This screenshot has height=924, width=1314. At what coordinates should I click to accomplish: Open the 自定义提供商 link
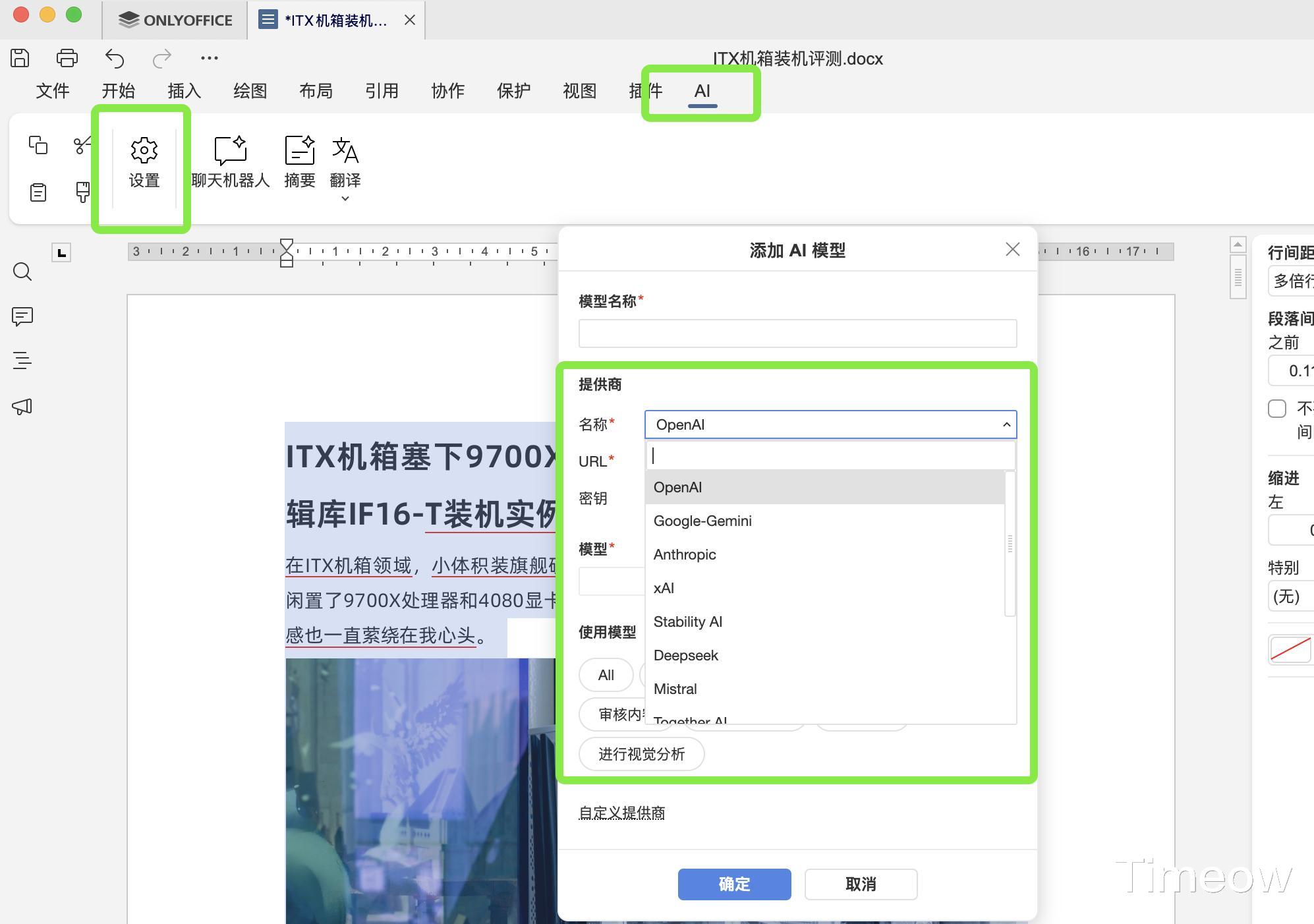pyautogui.click(x=621, y=813)
